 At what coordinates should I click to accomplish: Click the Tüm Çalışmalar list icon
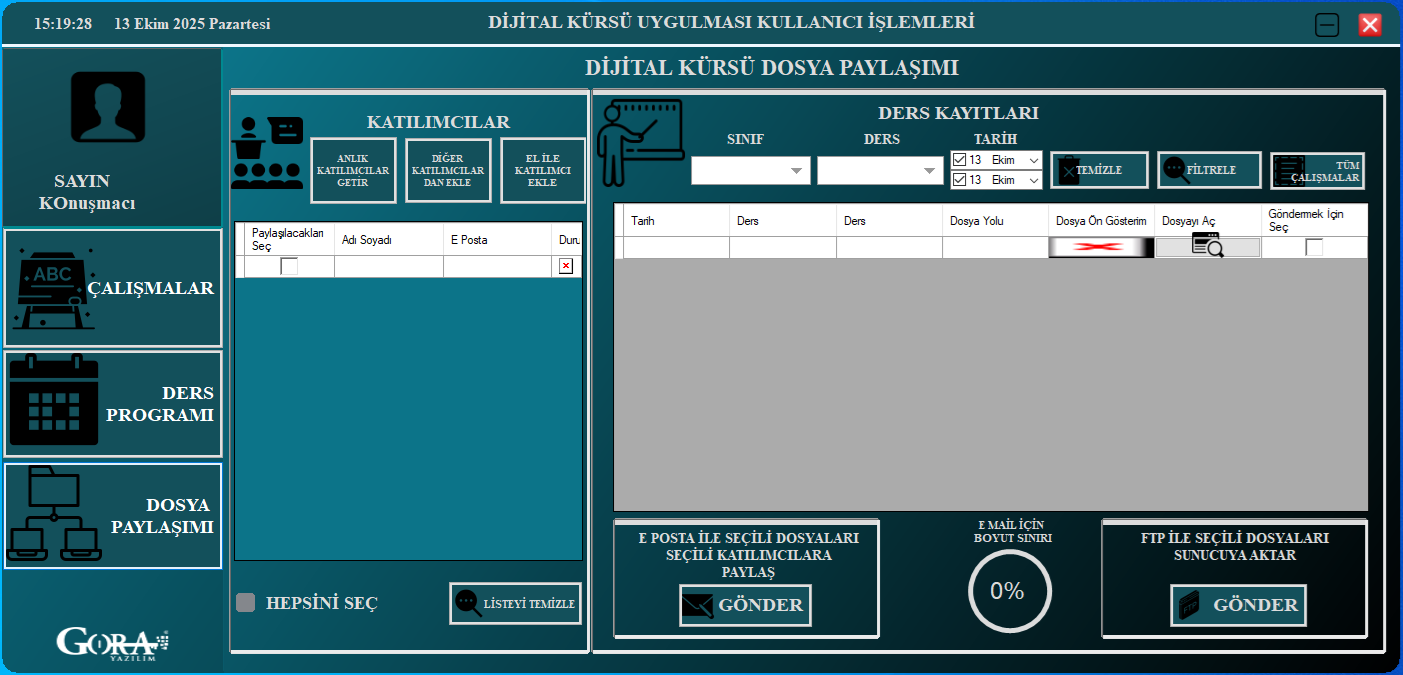[1289, 171]
